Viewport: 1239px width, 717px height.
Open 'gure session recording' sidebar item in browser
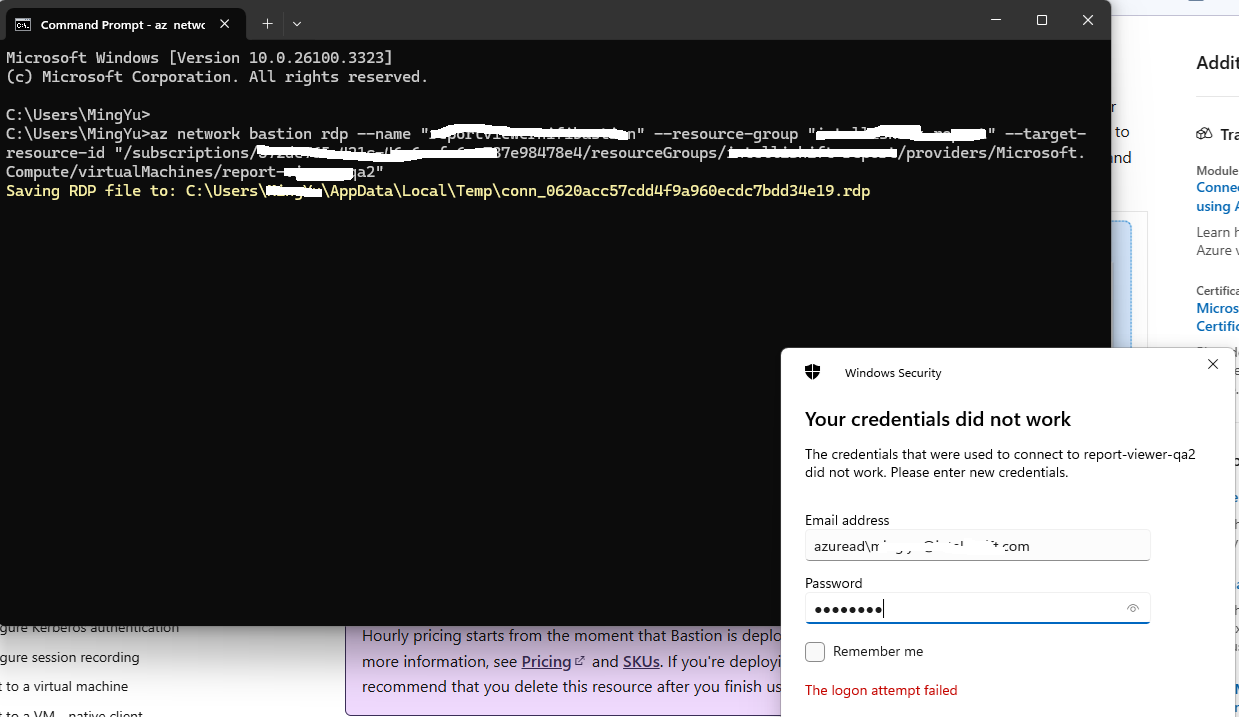pyautogui.click(x=70, y=657)
